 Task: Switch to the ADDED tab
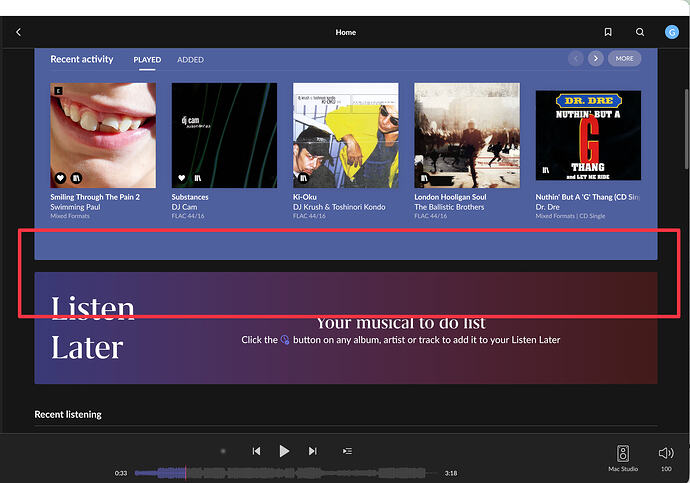pyautogui.click(x=190, y=60)
